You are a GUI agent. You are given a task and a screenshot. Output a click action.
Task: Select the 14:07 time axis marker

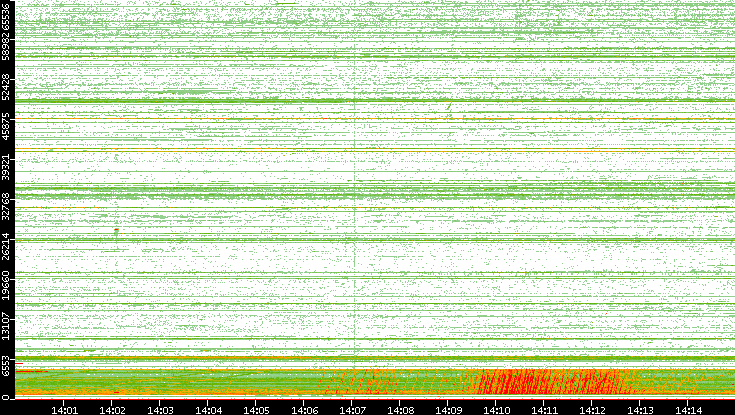click(352, 408)
